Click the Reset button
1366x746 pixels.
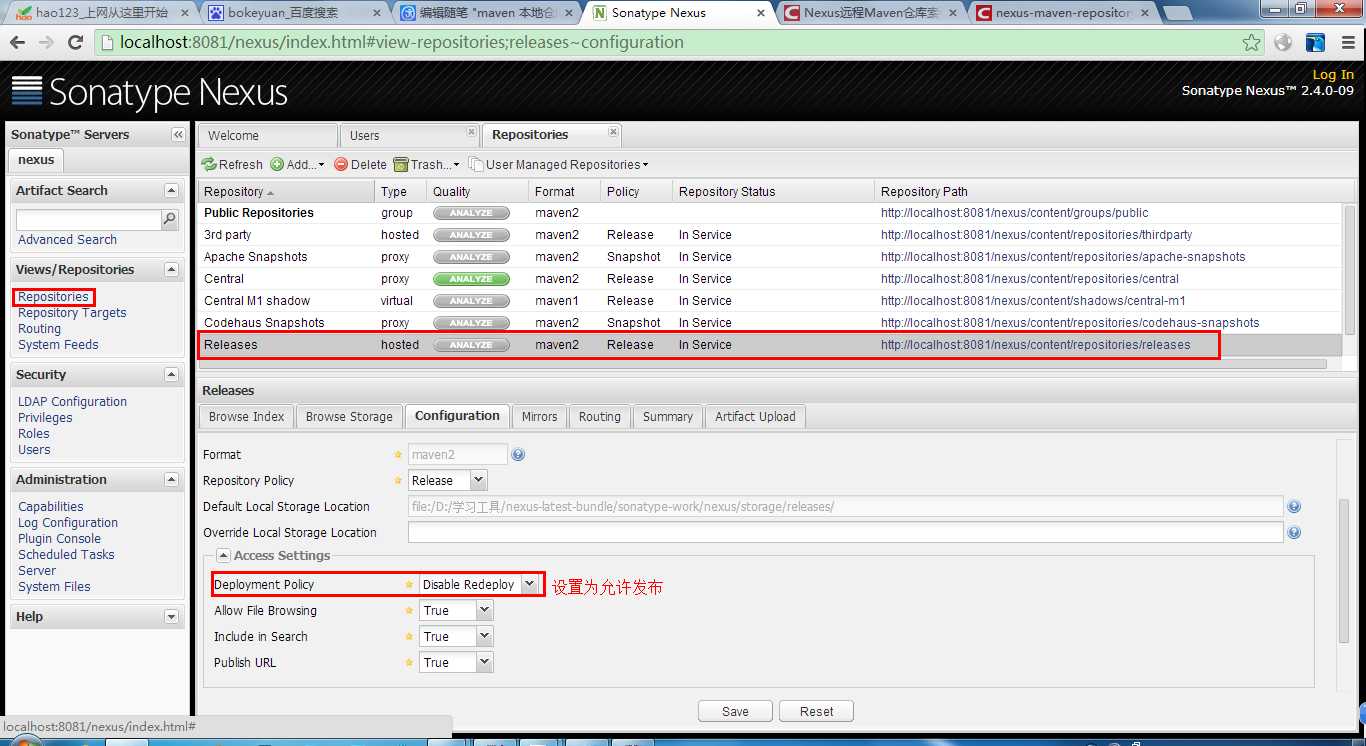click(816, 711)
